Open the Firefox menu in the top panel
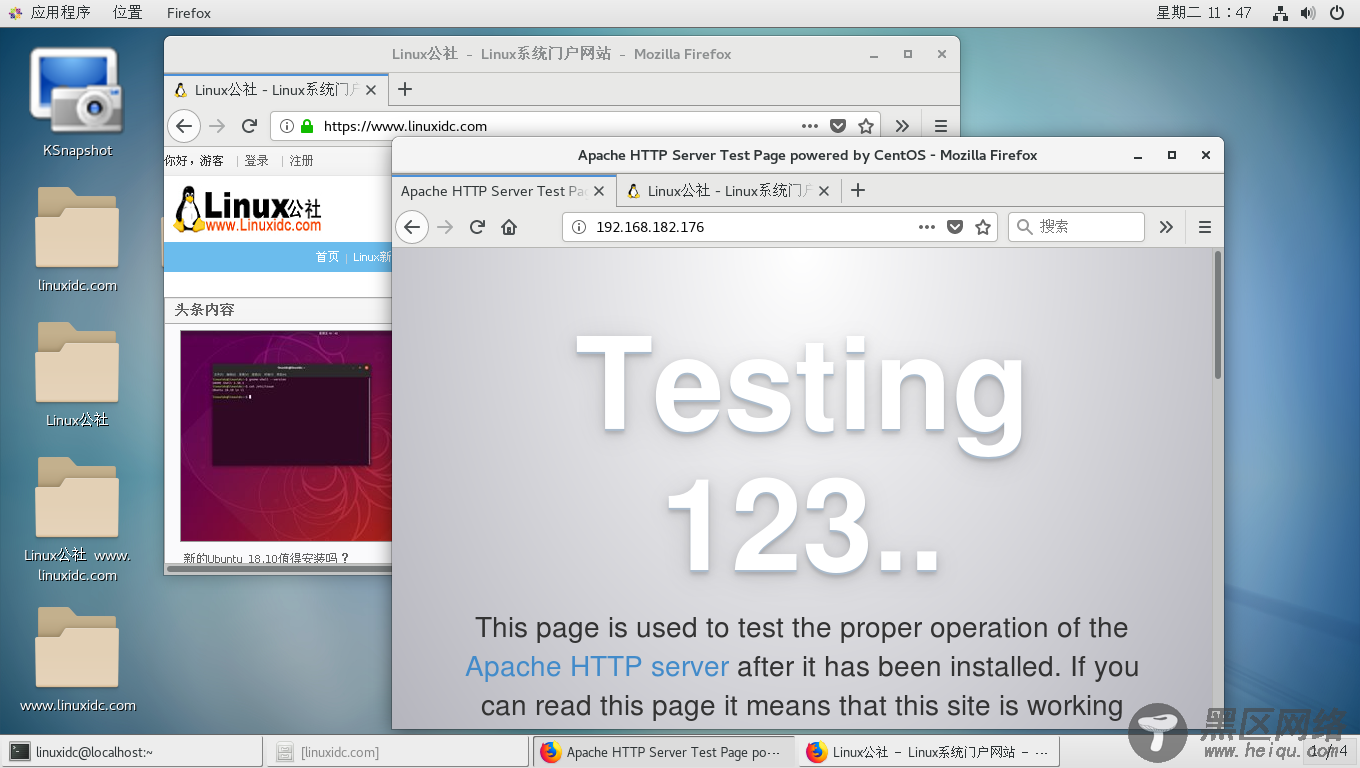This screenshot has height=768, width=1360. (189, 13)
